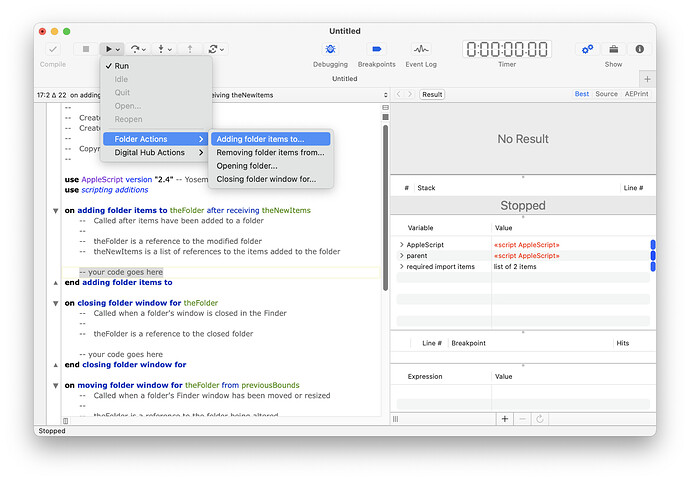Open the Step Into dropdown chevron
This screenshot has width=690, height=481.
[170, 50]
